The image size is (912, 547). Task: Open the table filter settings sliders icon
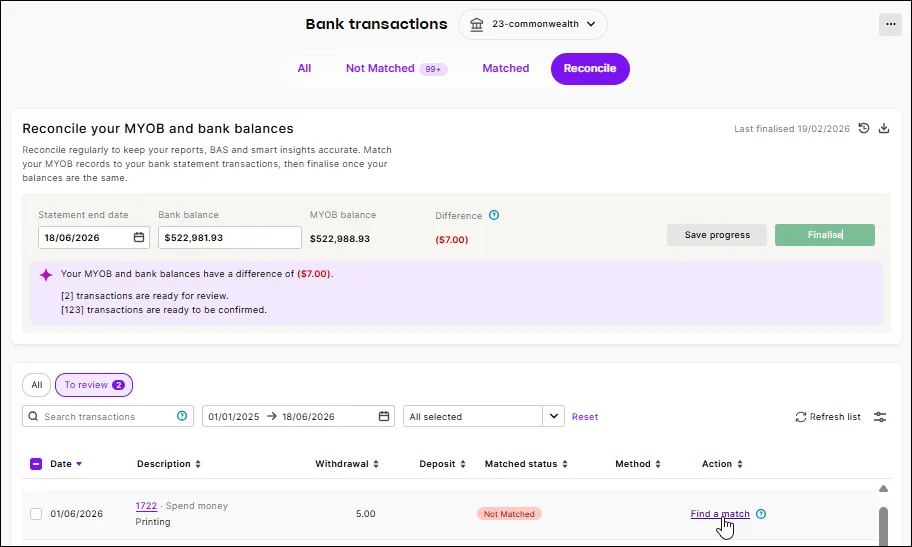[x=880, y=417]
